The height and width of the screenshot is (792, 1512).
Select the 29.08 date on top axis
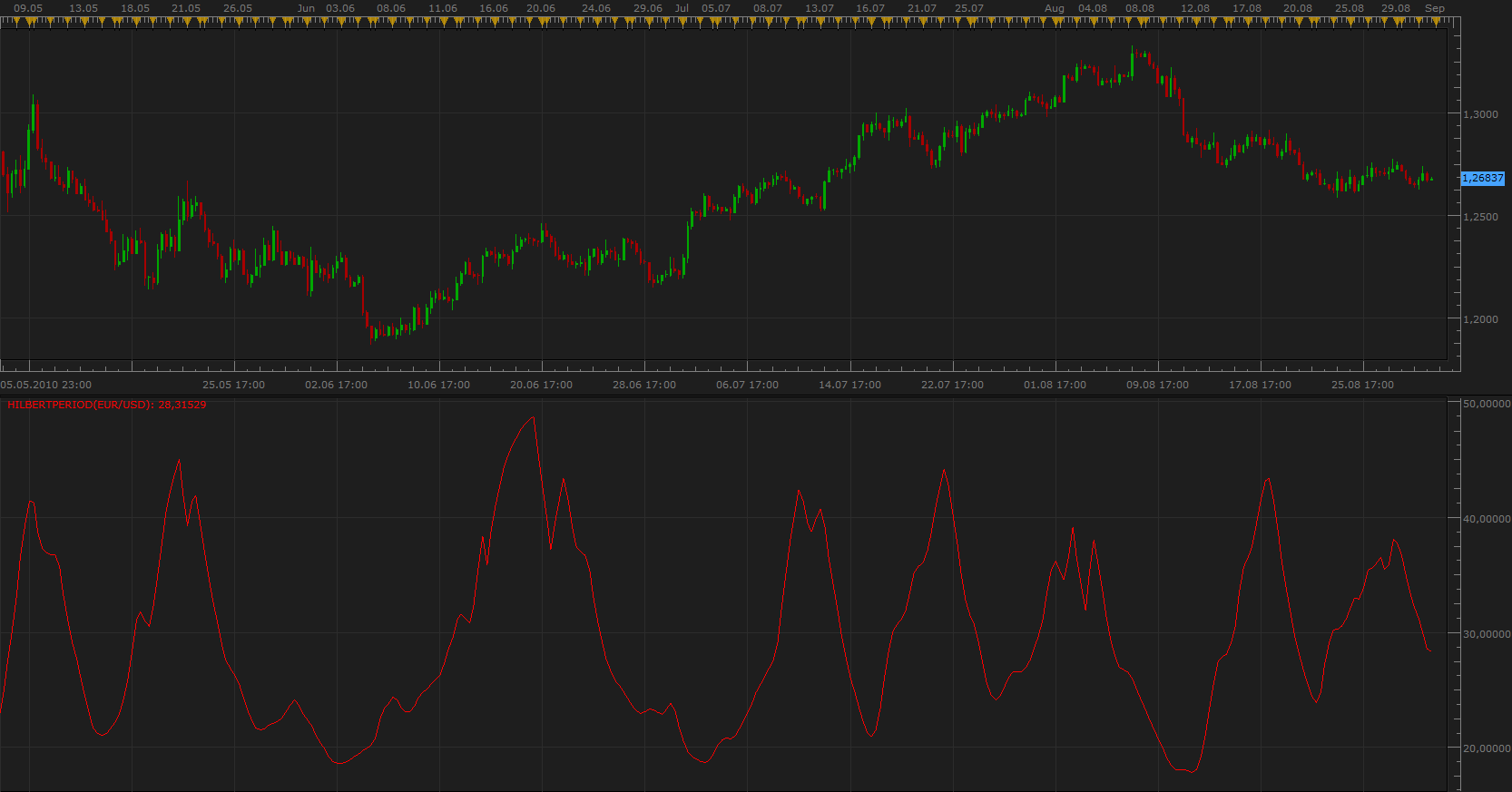[1396, 8]
